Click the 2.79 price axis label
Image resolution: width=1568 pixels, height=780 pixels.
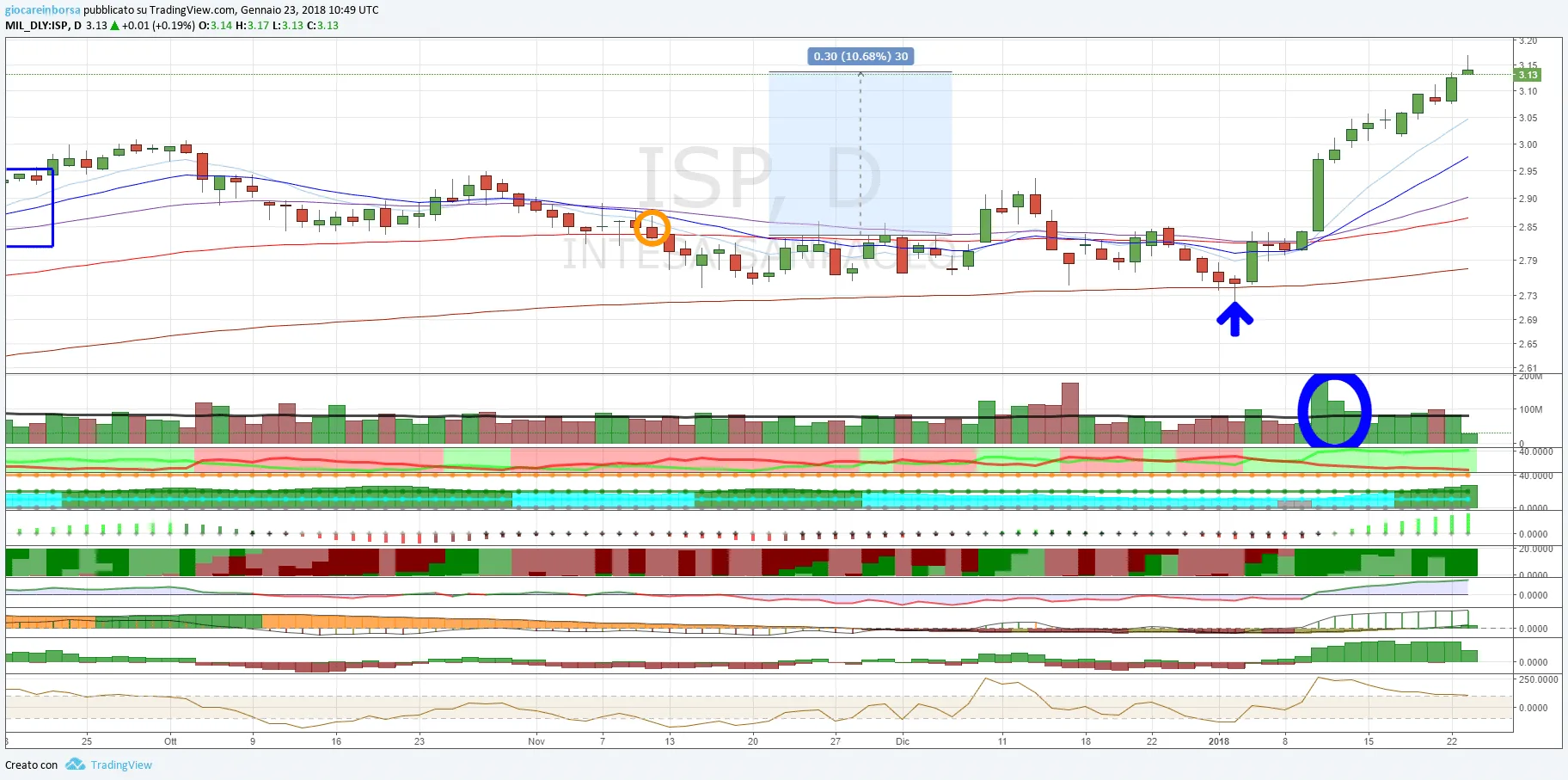[1528, 261]
